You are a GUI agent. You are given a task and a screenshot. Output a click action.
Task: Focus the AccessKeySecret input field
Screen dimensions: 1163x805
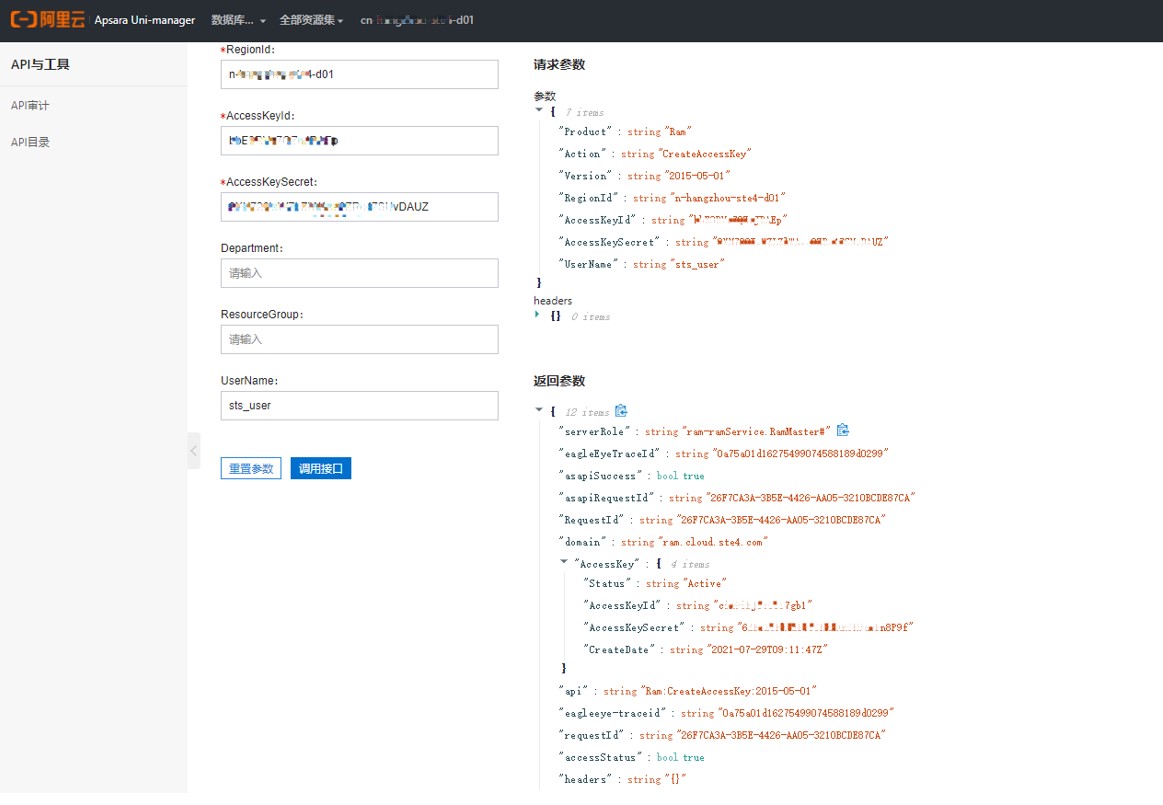coord(359,207)
